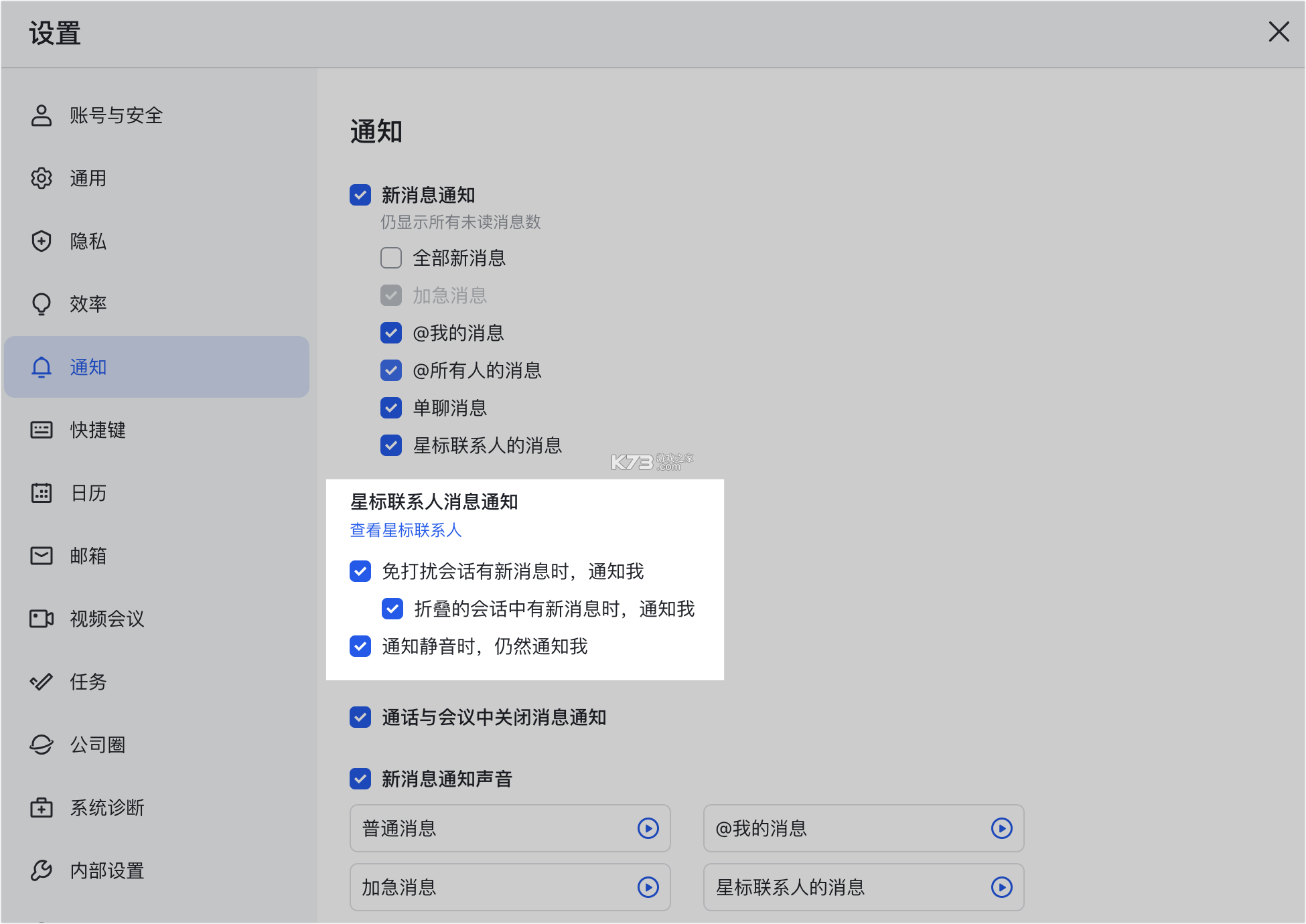Click the 任务 checkmark icon
This screenshot has height=924, width=1306.
coord(42,682)
